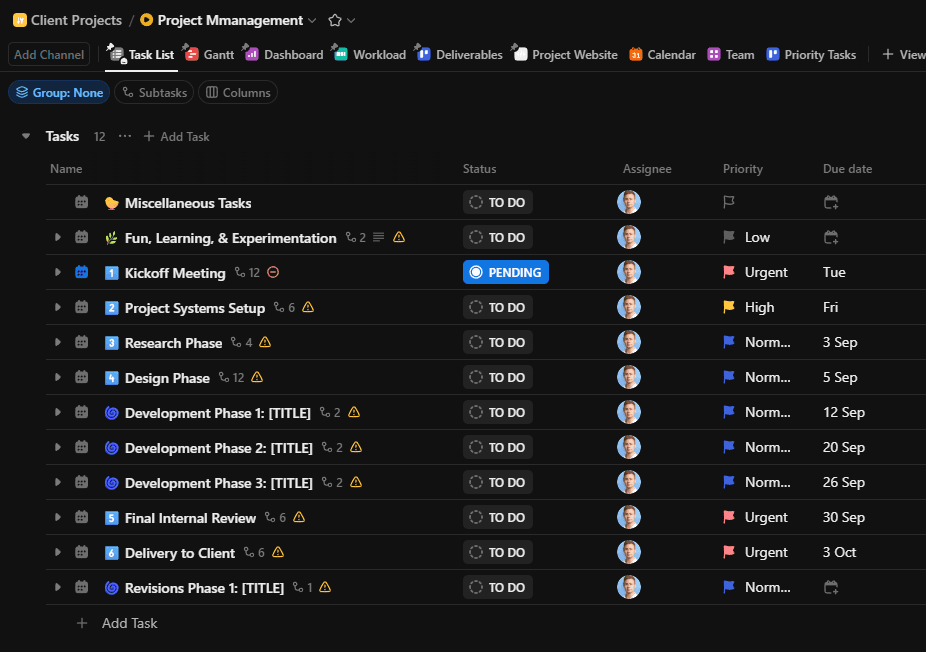Toggle TO DO status on Research Phase

point(498,342)
